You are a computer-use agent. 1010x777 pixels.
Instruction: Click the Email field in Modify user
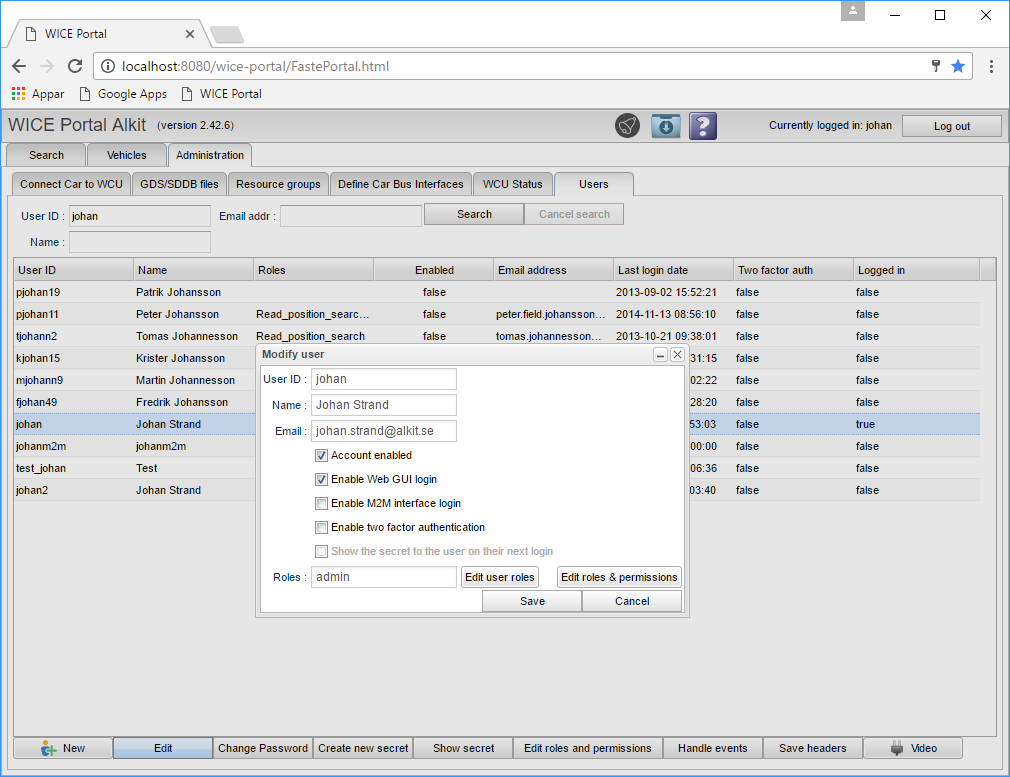(x=384, y=431)
